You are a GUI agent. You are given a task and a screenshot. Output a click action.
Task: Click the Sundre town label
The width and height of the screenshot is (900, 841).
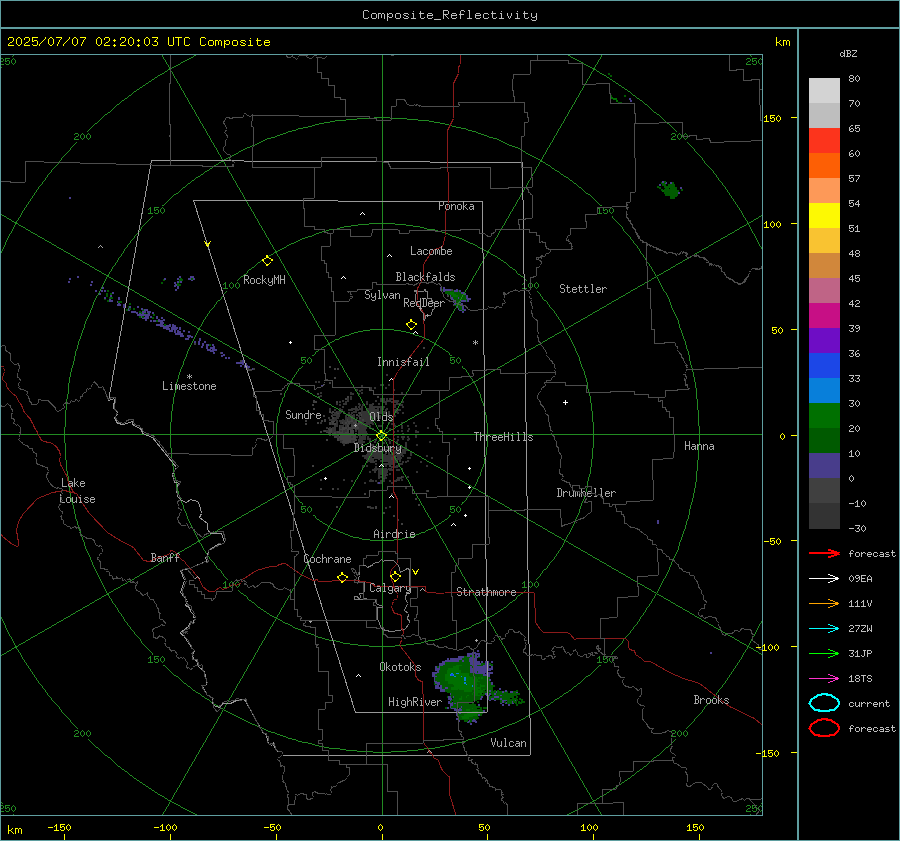click(x=303, y=414)
